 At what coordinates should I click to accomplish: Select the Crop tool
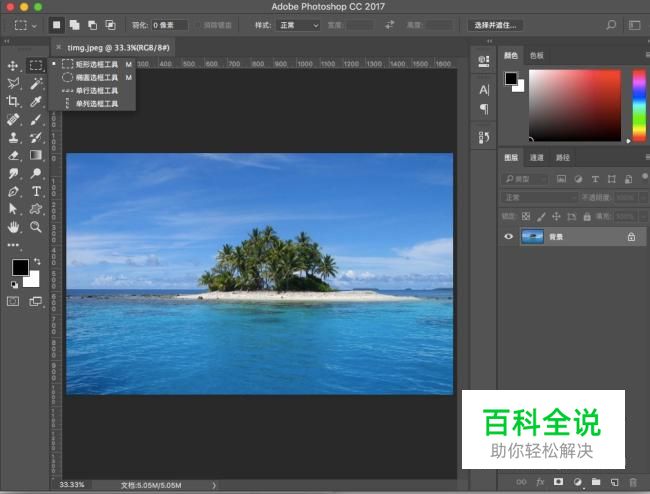(13, 101)
